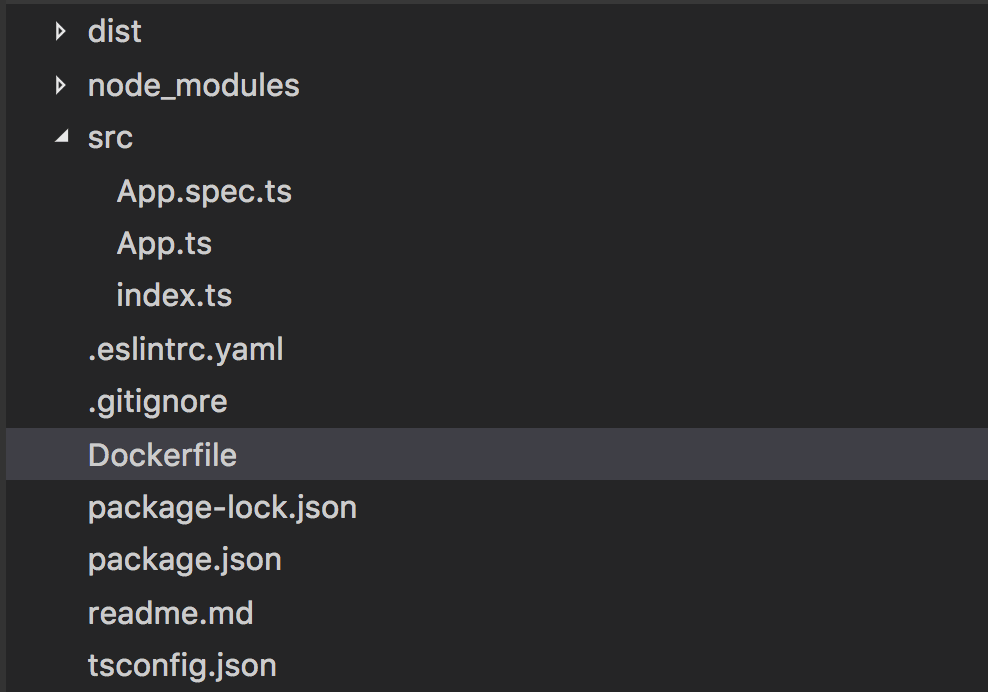Select package.json in the explorer
This screenshot has height=692, width=988.
coord(184,559)
